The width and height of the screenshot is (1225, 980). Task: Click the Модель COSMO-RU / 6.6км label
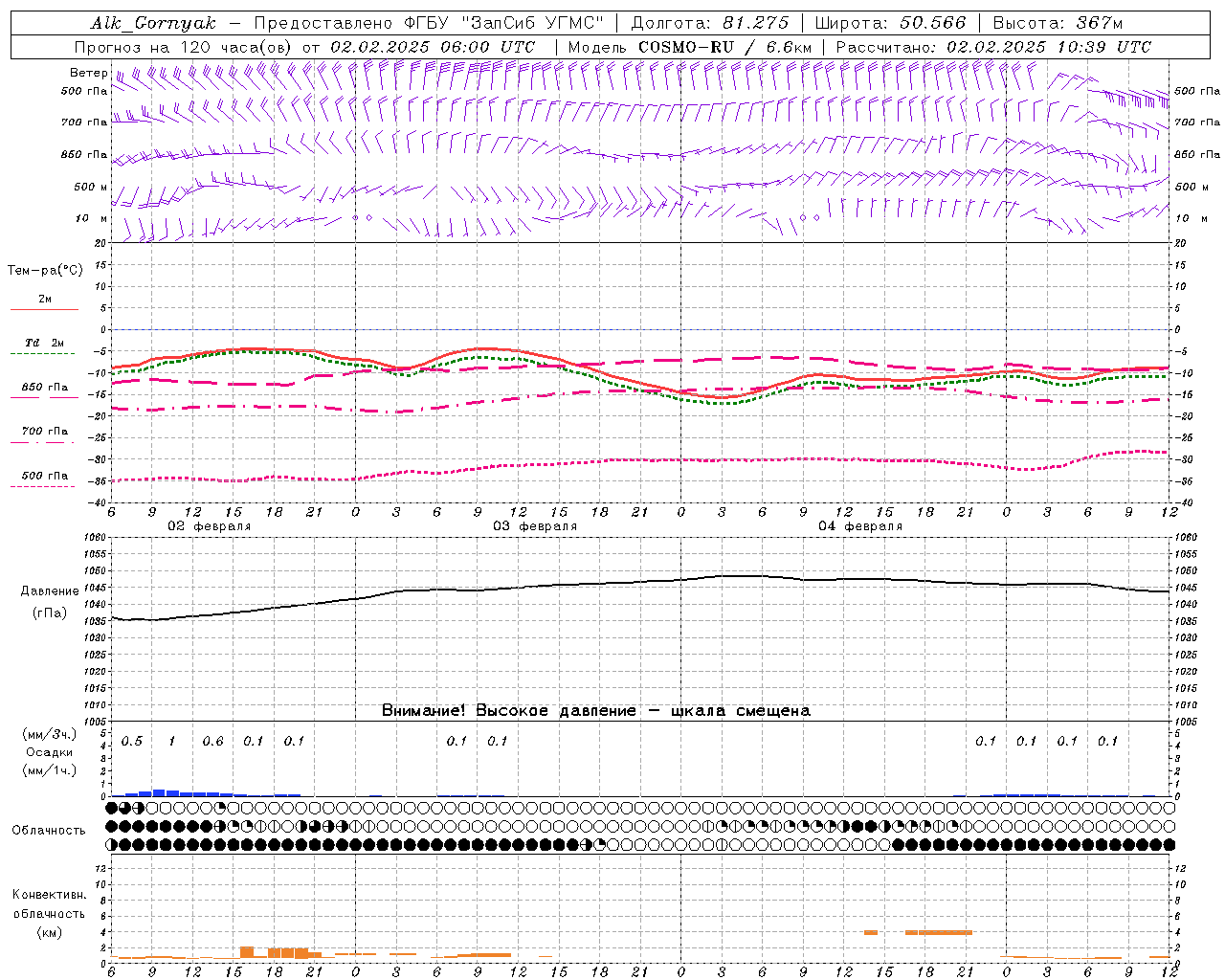point(690,47)
